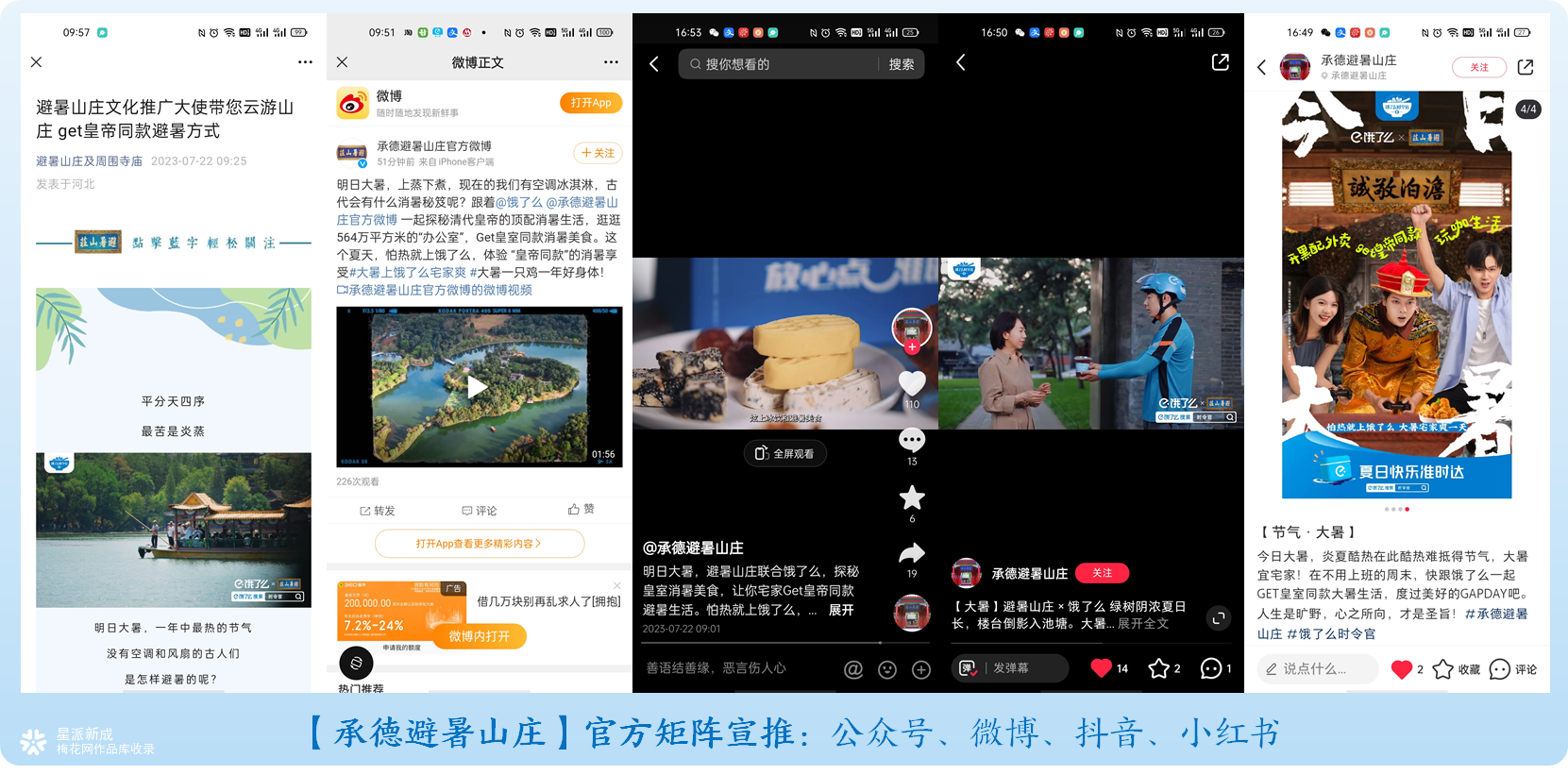Open the @饿了么 mention link

tap(519, 202)
